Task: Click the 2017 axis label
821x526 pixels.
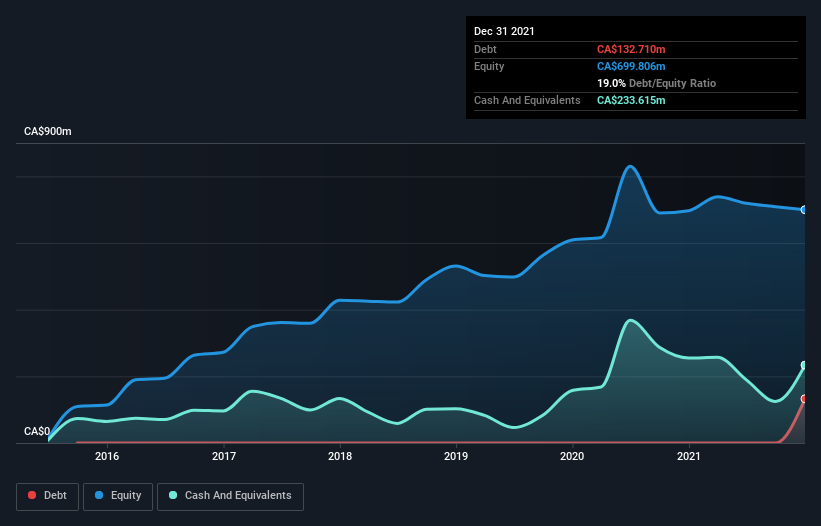Action: pos(224,456)
